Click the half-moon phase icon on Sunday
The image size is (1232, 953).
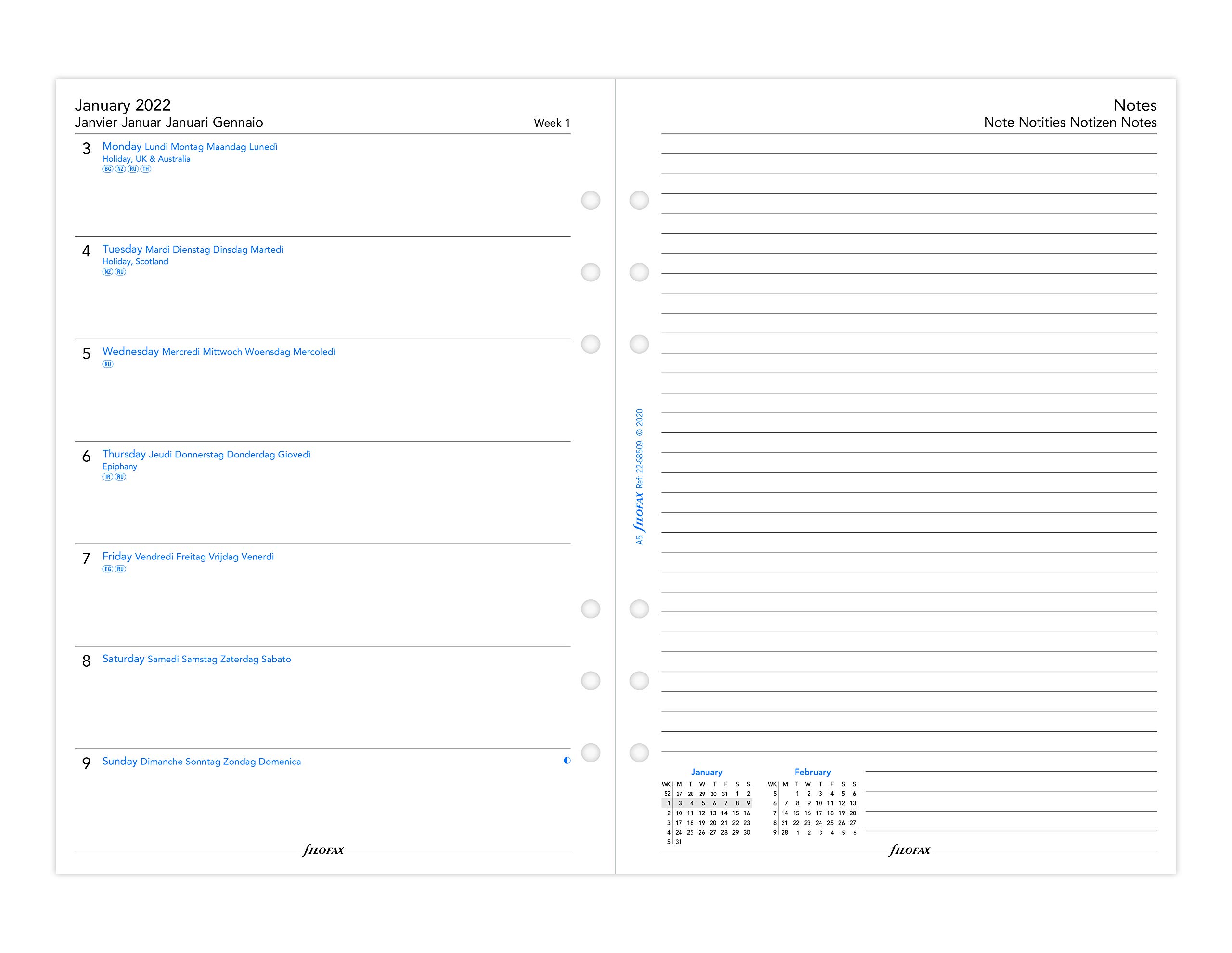pyautogui.click(x=567, y=761)
